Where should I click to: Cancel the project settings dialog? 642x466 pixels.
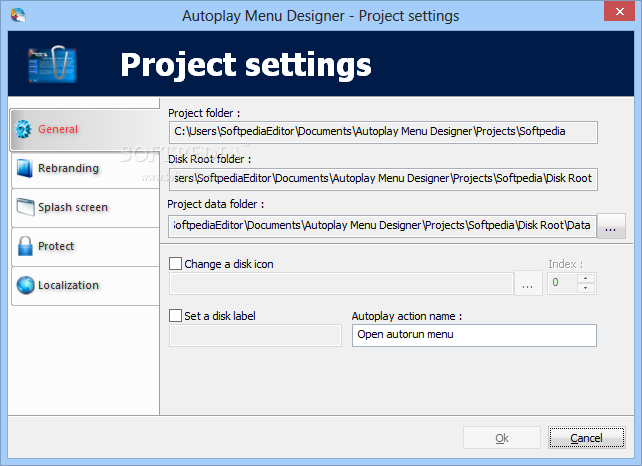click(586, 438)
